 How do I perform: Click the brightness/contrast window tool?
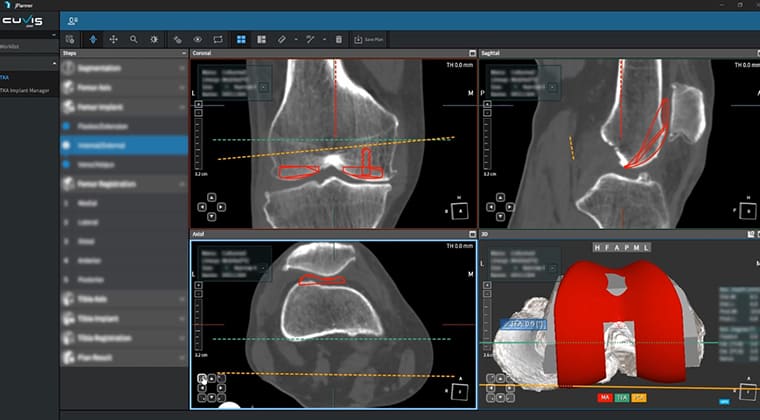[x=153, y=39]
